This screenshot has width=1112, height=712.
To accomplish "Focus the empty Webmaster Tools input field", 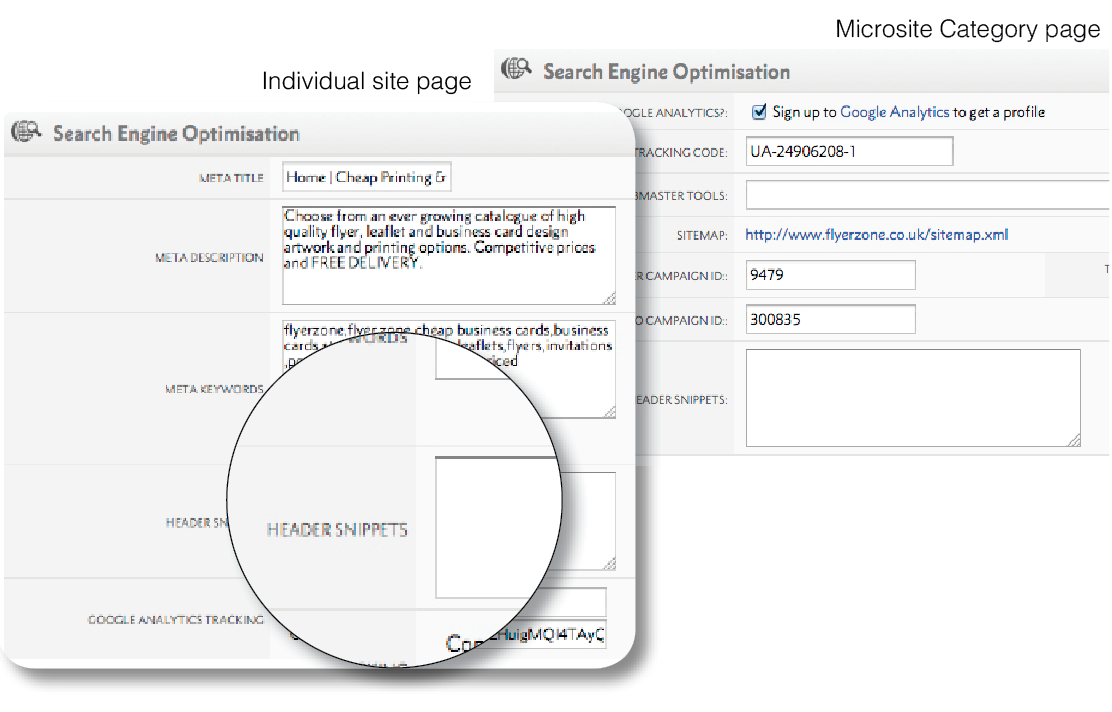I will tap(925, 195).
